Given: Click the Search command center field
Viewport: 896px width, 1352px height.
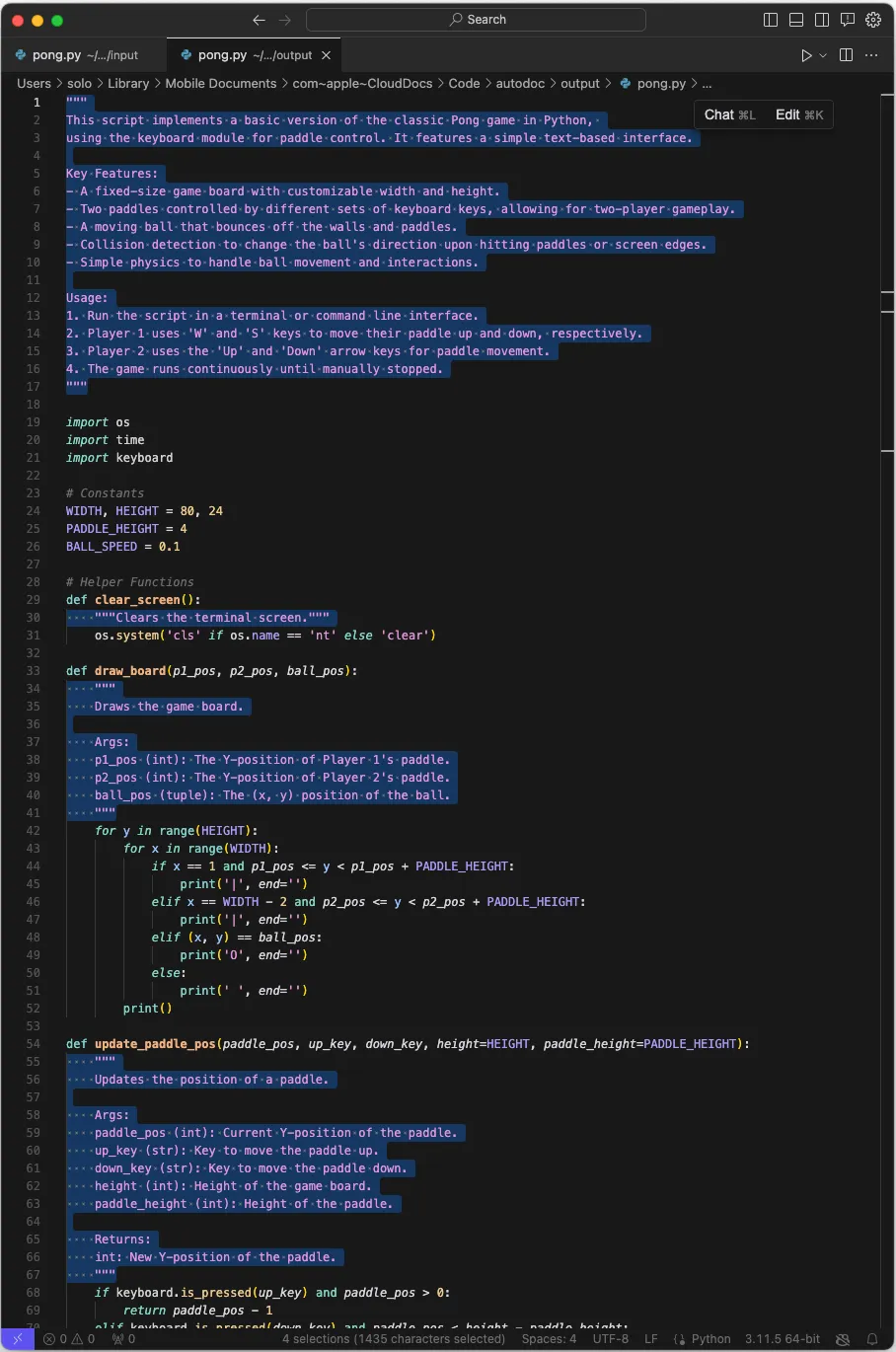Looking at the screenshot, I should [477, 20].
